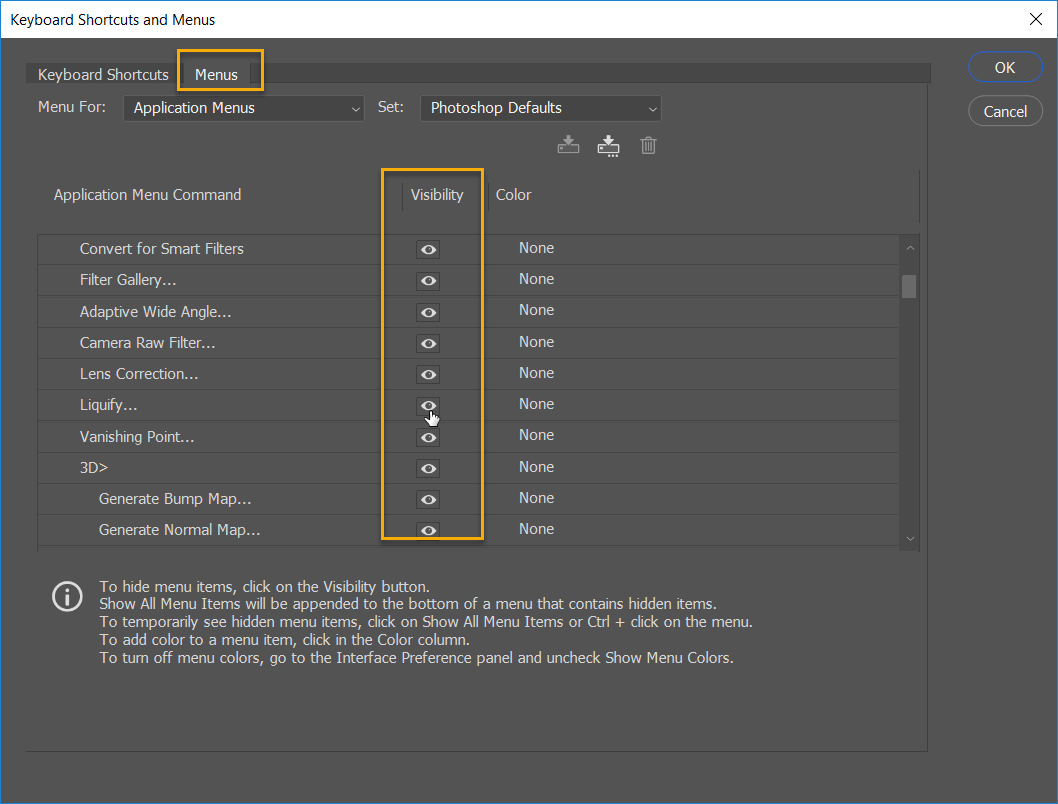
Task: Hide the Adaptive Wide Angle entry
Action: pos(428,312)
